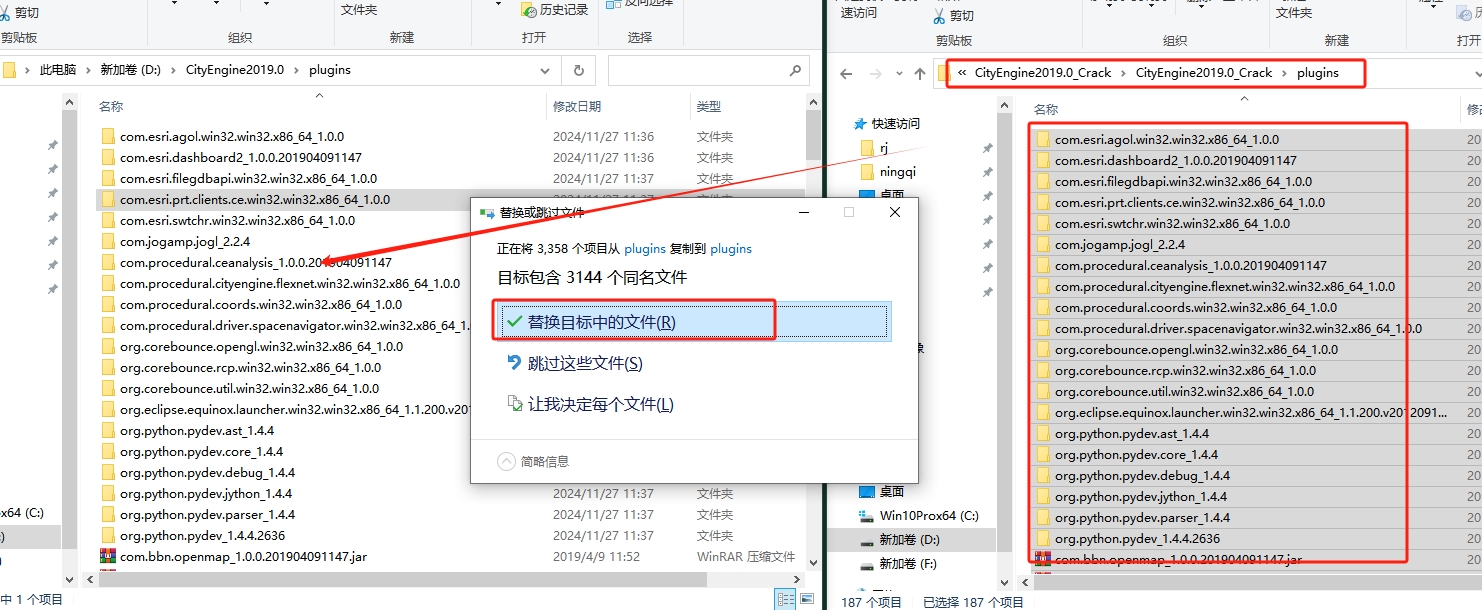Sort left window by name column
Image resolution: width=1482 pixels, height=610 pixels.
tap(111, 106)
